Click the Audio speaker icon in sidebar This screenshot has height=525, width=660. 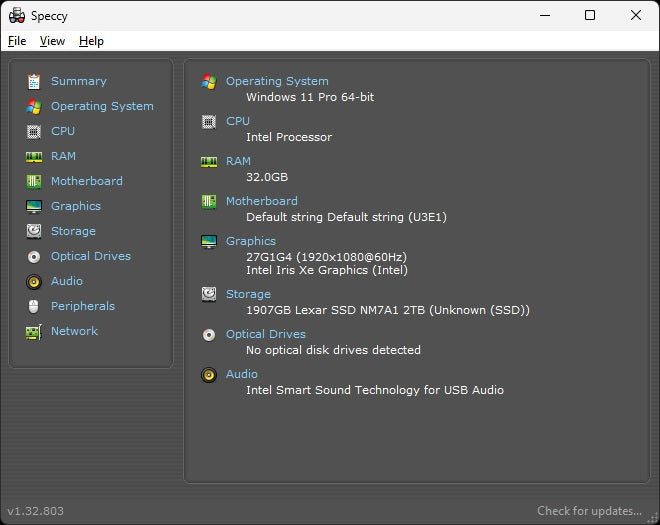pos(34,282)
